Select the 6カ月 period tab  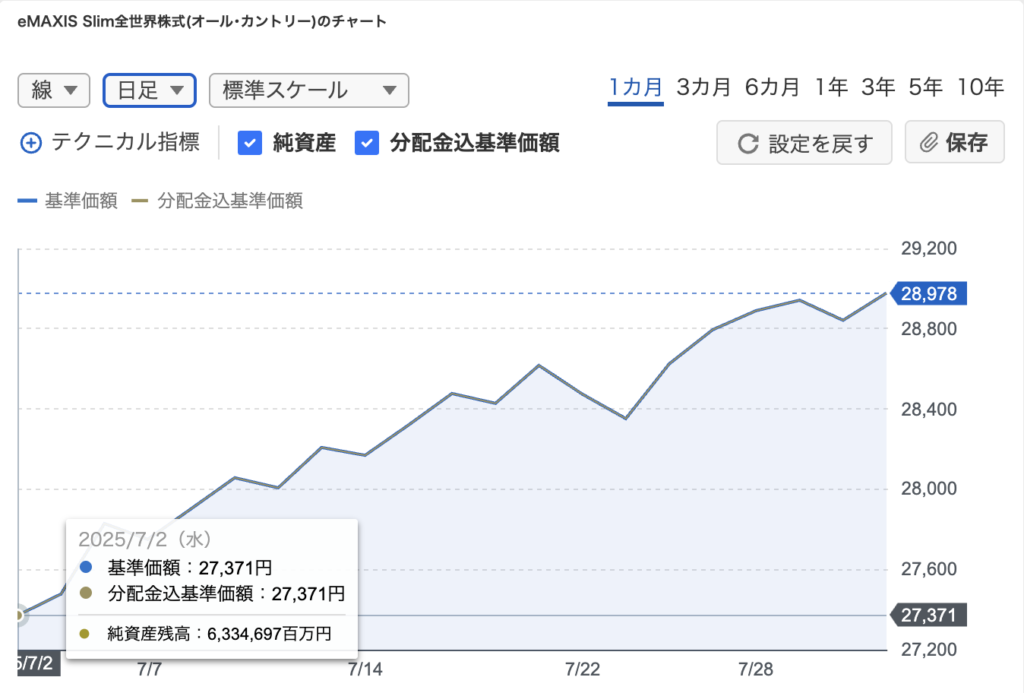[772, 87]
